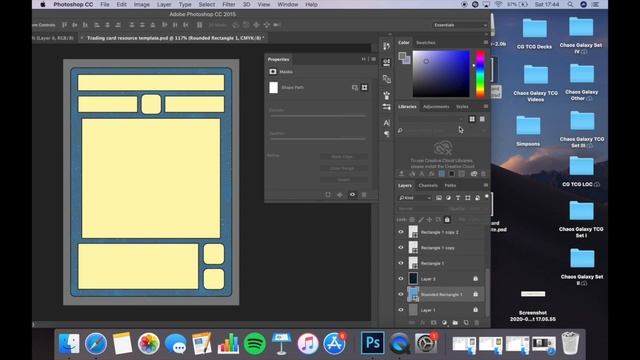Switch to the Paths tab
Screen dimensions: 640x360
coord(450,185)
